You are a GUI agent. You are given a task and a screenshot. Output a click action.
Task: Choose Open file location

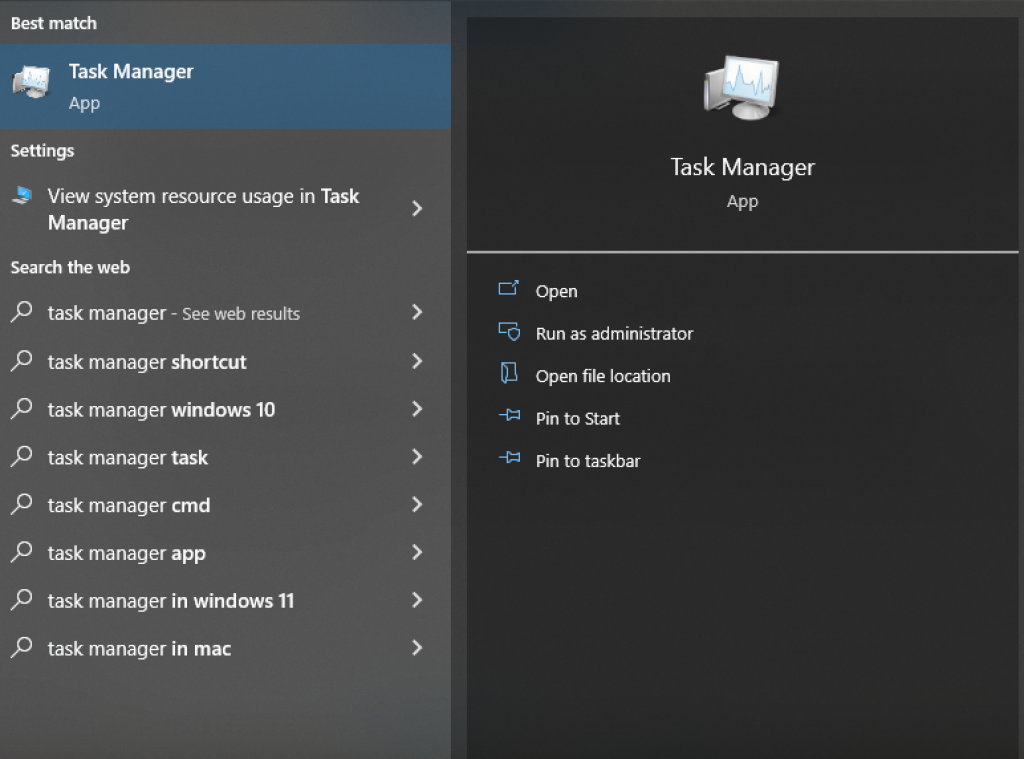[603, 376]
